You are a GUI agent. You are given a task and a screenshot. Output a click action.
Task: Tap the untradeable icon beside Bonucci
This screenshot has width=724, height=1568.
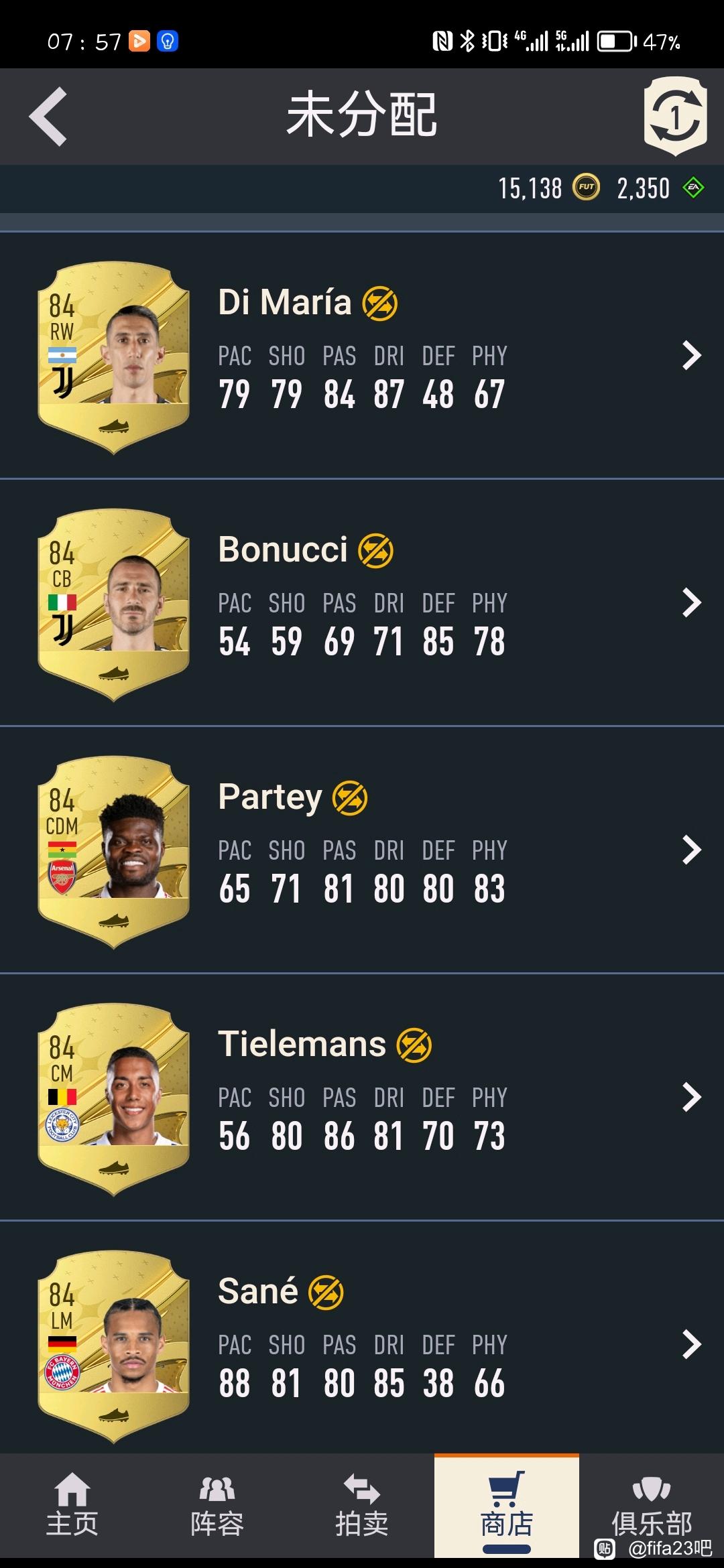click(376, 551)
